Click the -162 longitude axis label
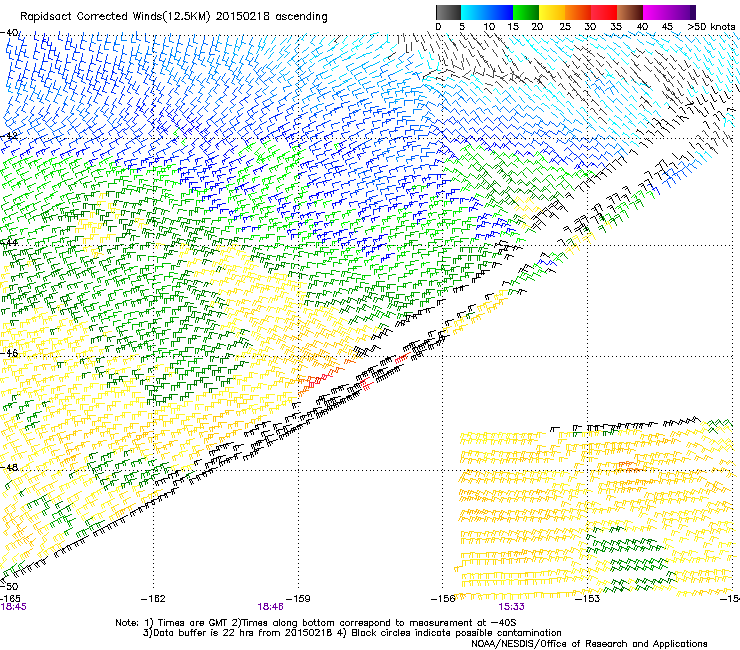The image size is (740, 650). (x=153, y=599)
